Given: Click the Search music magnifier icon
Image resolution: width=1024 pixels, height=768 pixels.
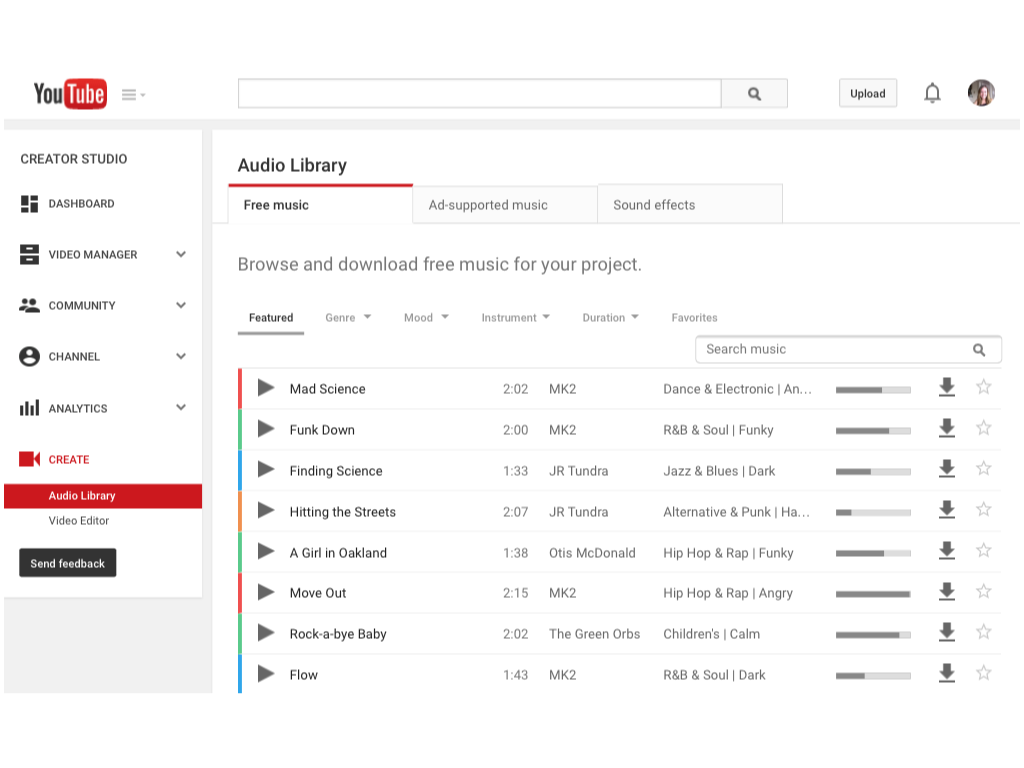Looking at the screenshot, I should [x=979, y=350].
